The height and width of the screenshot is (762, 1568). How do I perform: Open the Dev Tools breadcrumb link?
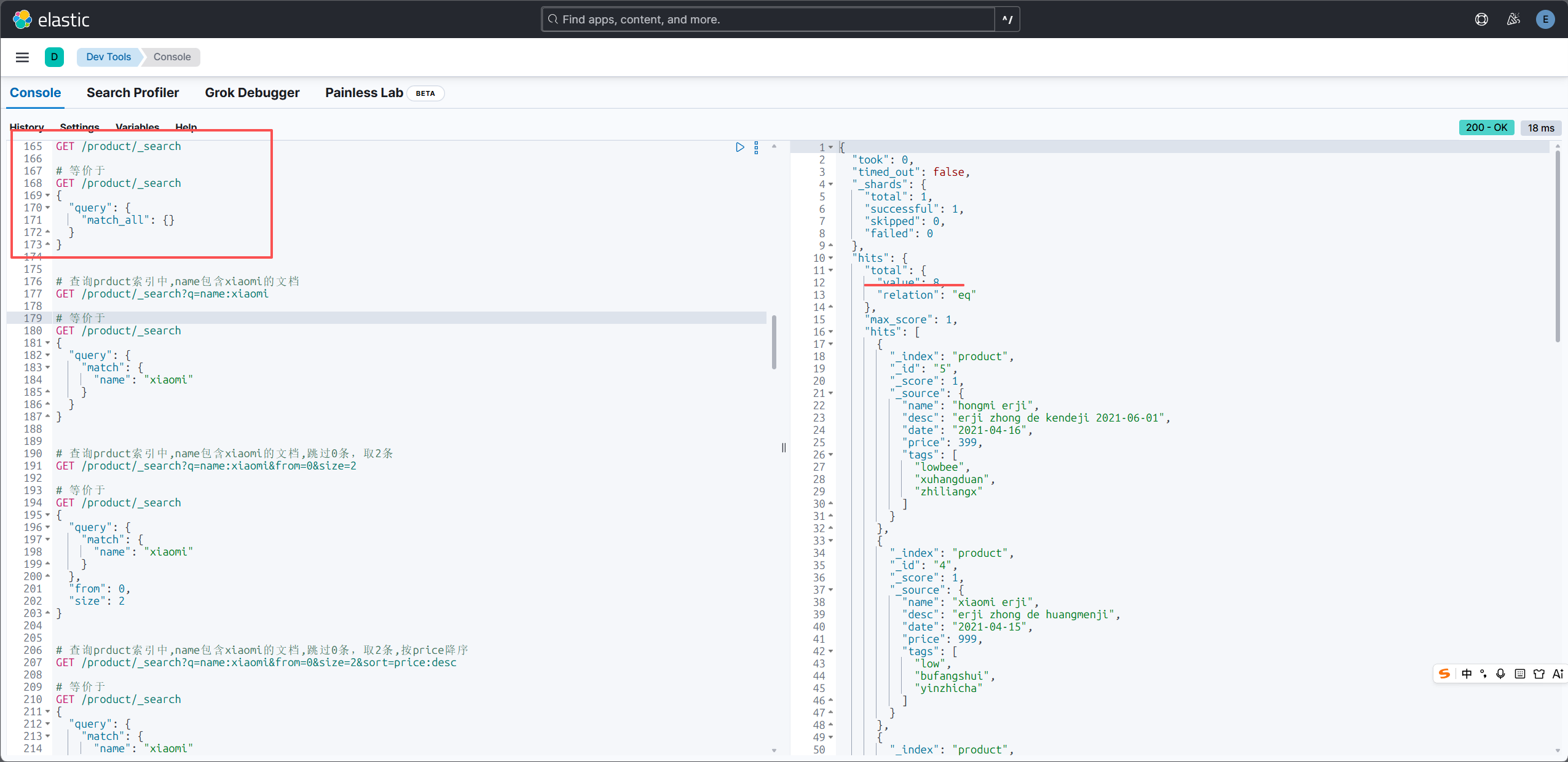point(109,57)
